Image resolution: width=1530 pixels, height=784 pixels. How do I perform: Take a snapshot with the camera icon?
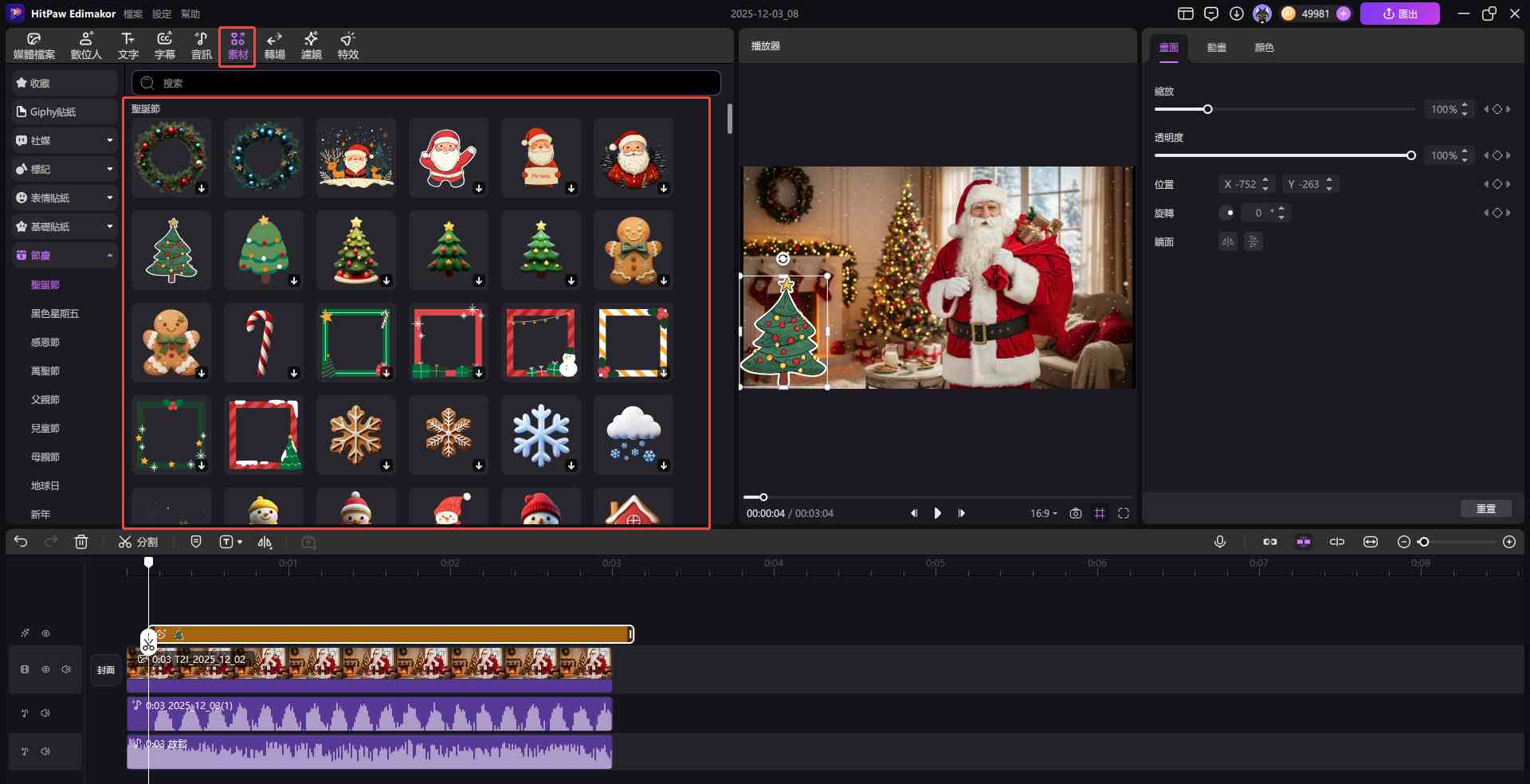coord(1076,514)
